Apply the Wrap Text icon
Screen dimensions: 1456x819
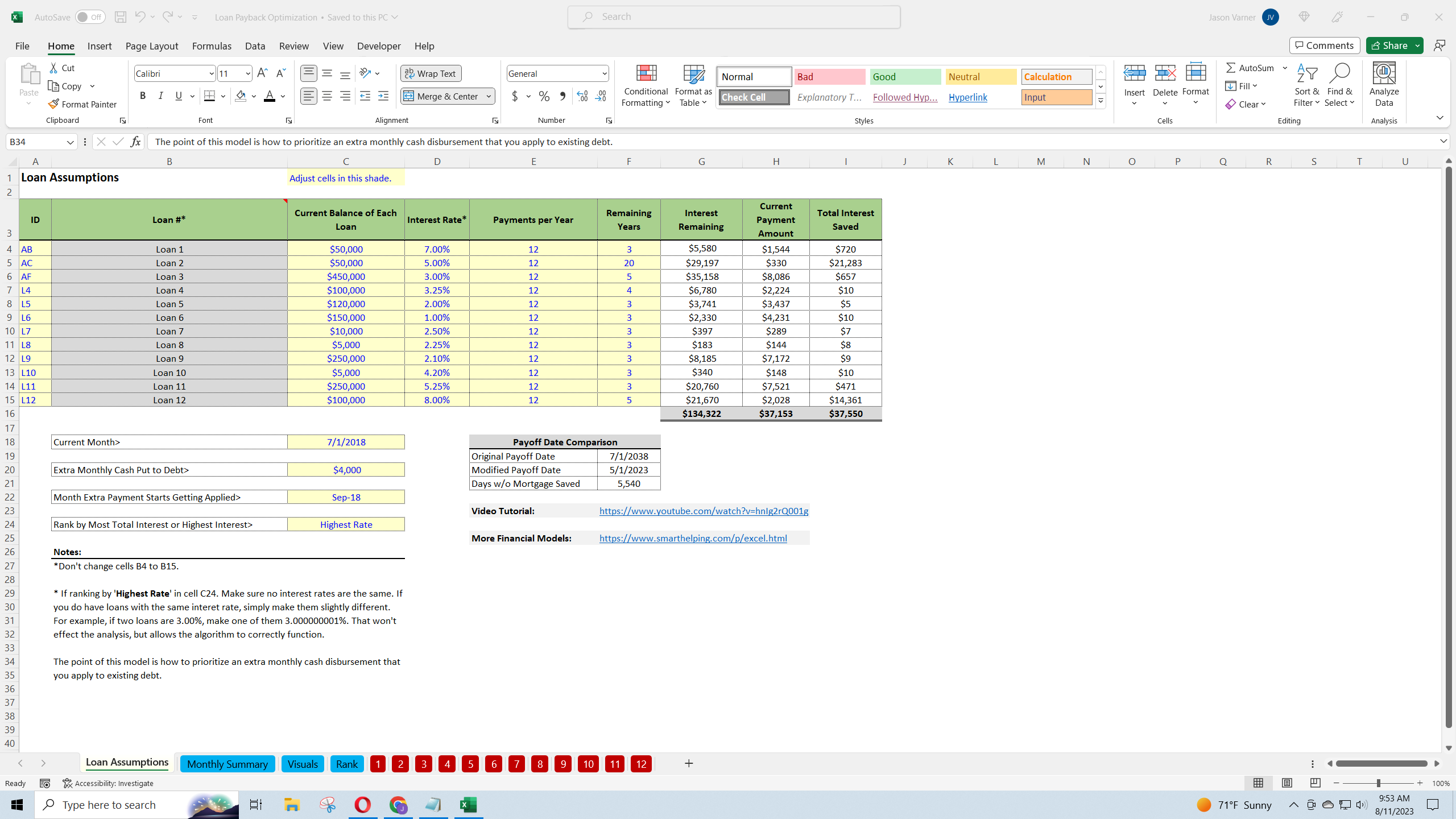coord(431,73)
